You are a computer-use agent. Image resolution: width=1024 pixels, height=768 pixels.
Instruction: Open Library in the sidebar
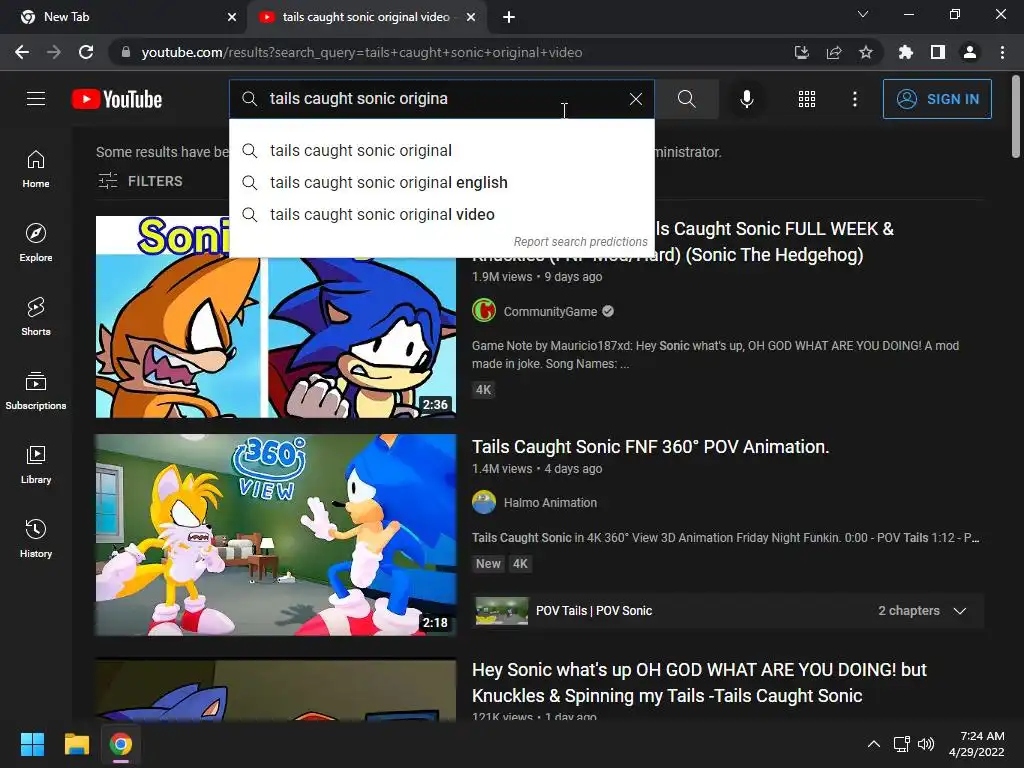tap(36, 464)
